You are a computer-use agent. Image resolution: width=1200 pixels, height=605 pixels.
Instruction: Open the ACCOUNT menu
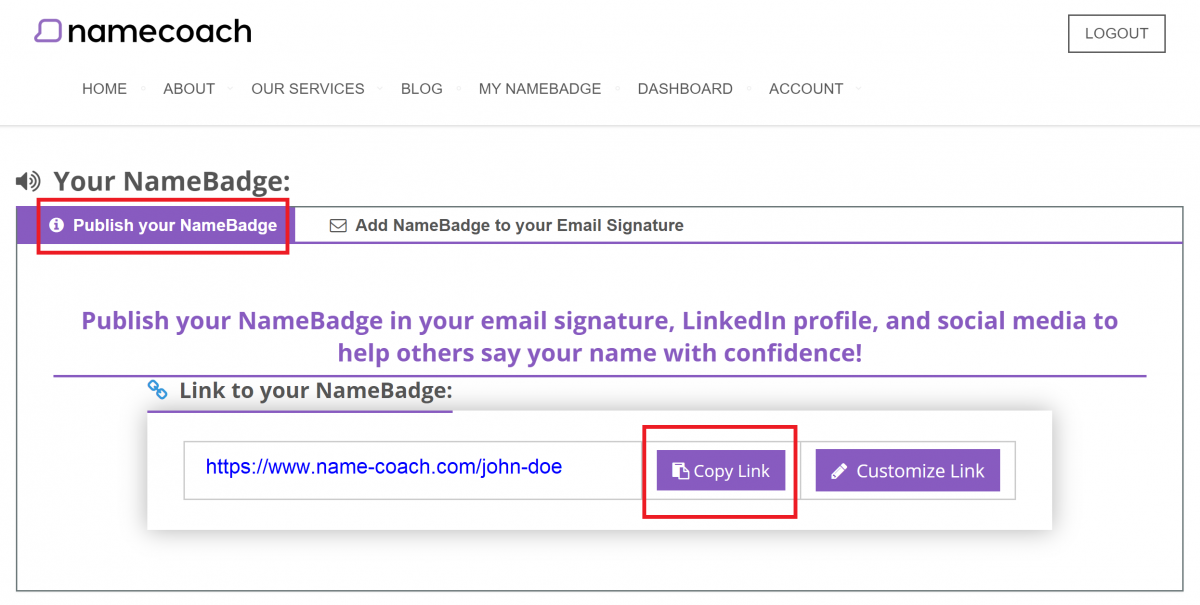[x=806, y=89]
